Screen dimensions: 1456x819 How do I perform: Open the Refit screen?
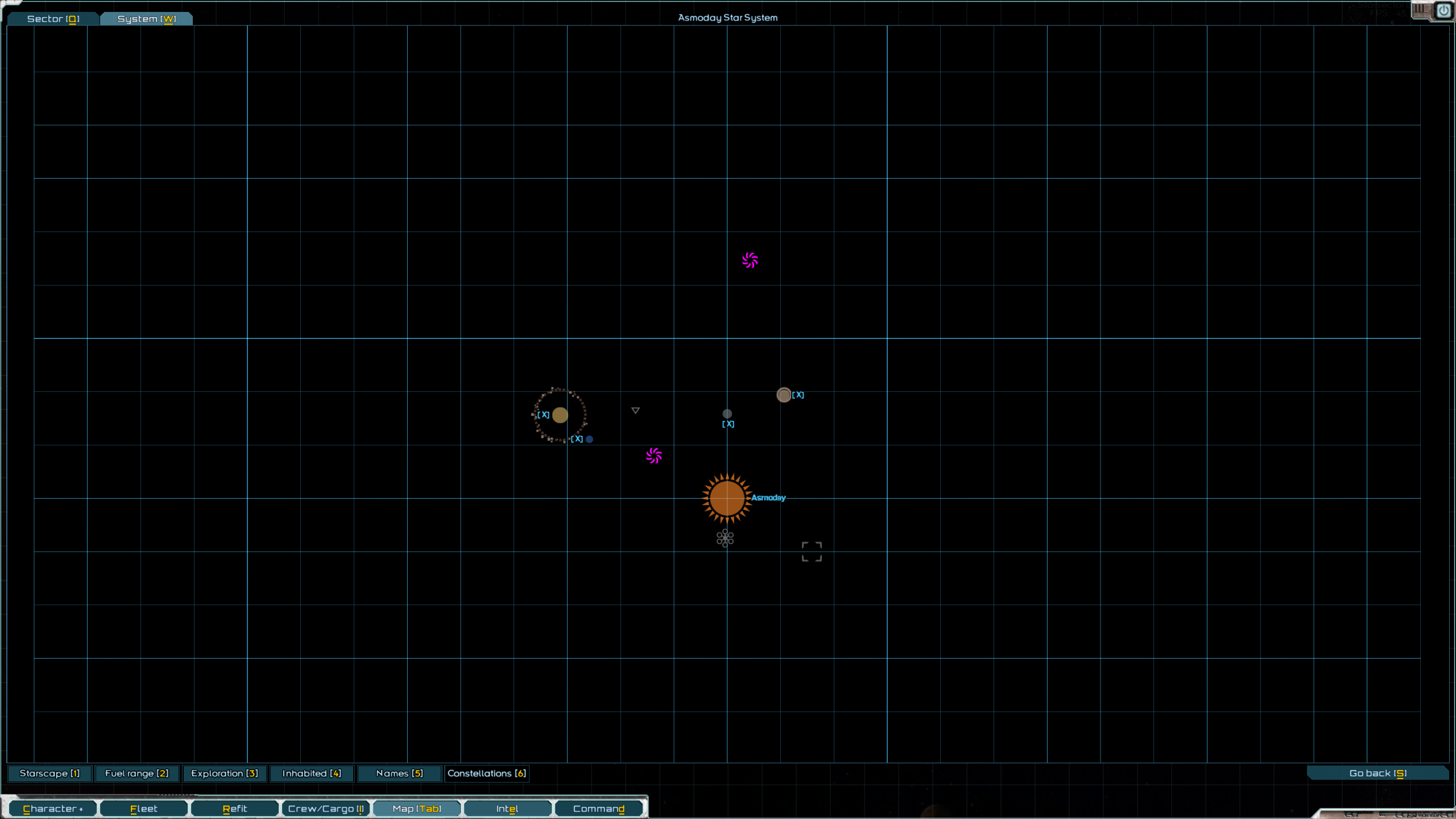pyautogui.click(x=234, y=808)
